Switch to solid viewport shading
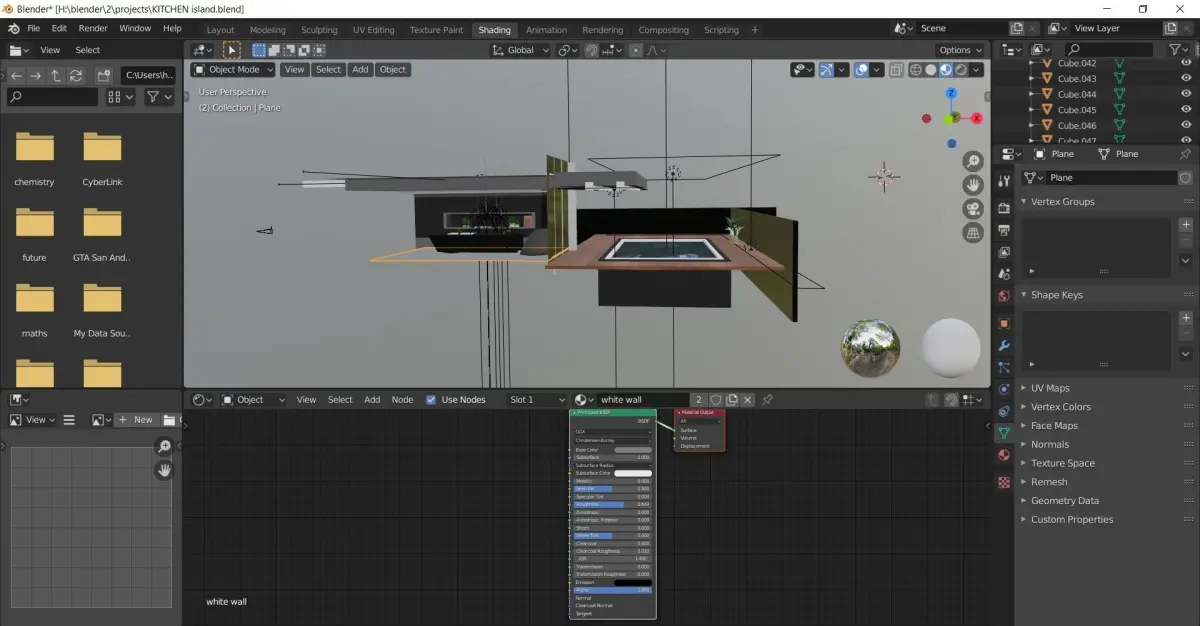 pos(931,70)
